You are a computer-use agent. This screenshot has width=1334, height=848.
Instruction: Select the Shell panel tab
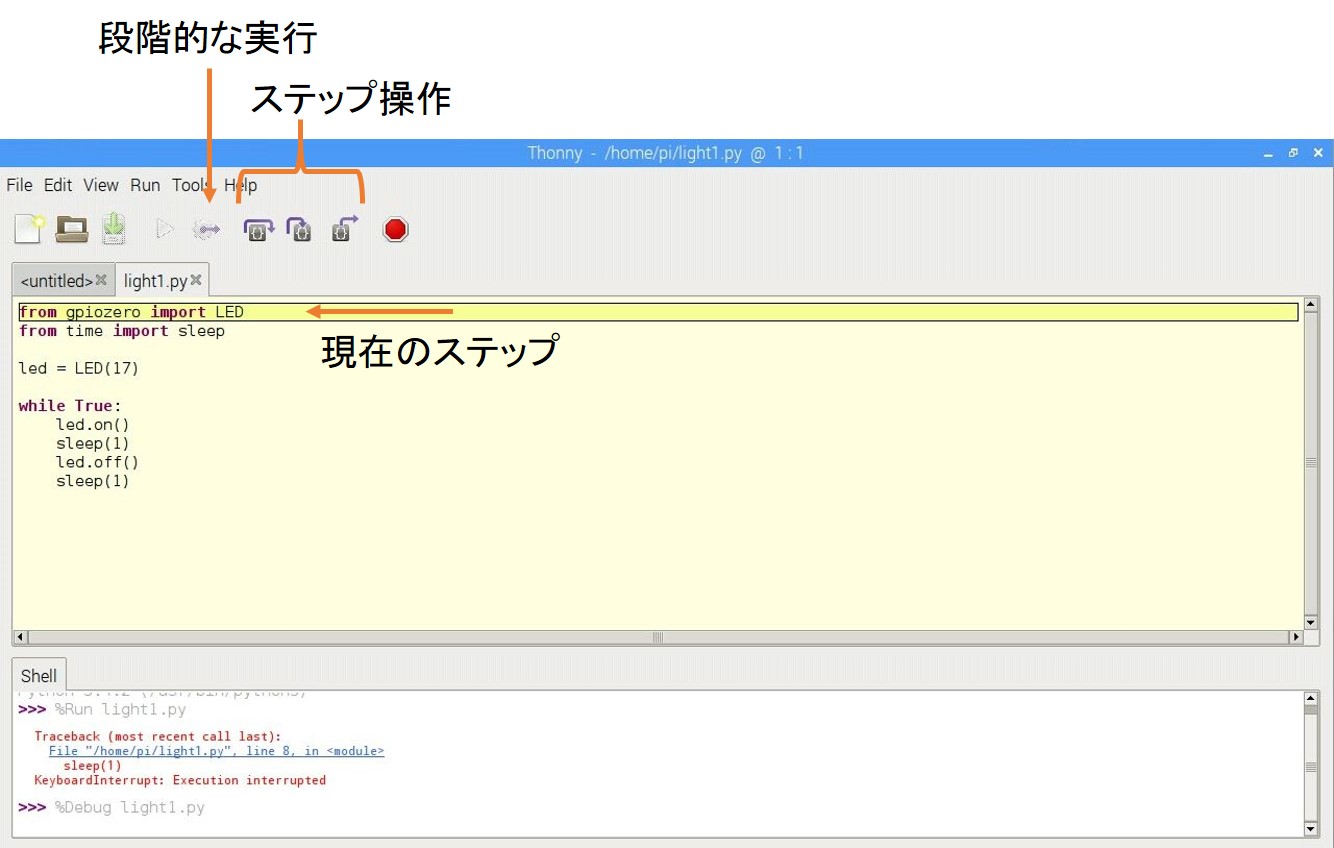[39, 676]
